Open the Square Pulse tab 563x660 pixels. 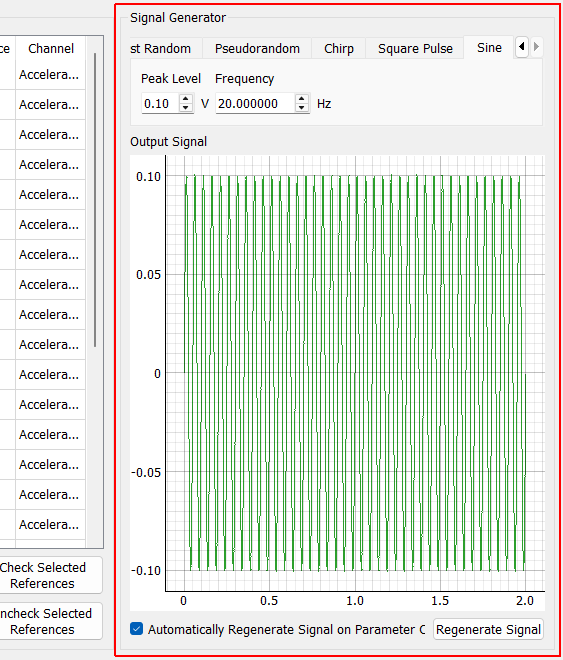coord(415,49)
